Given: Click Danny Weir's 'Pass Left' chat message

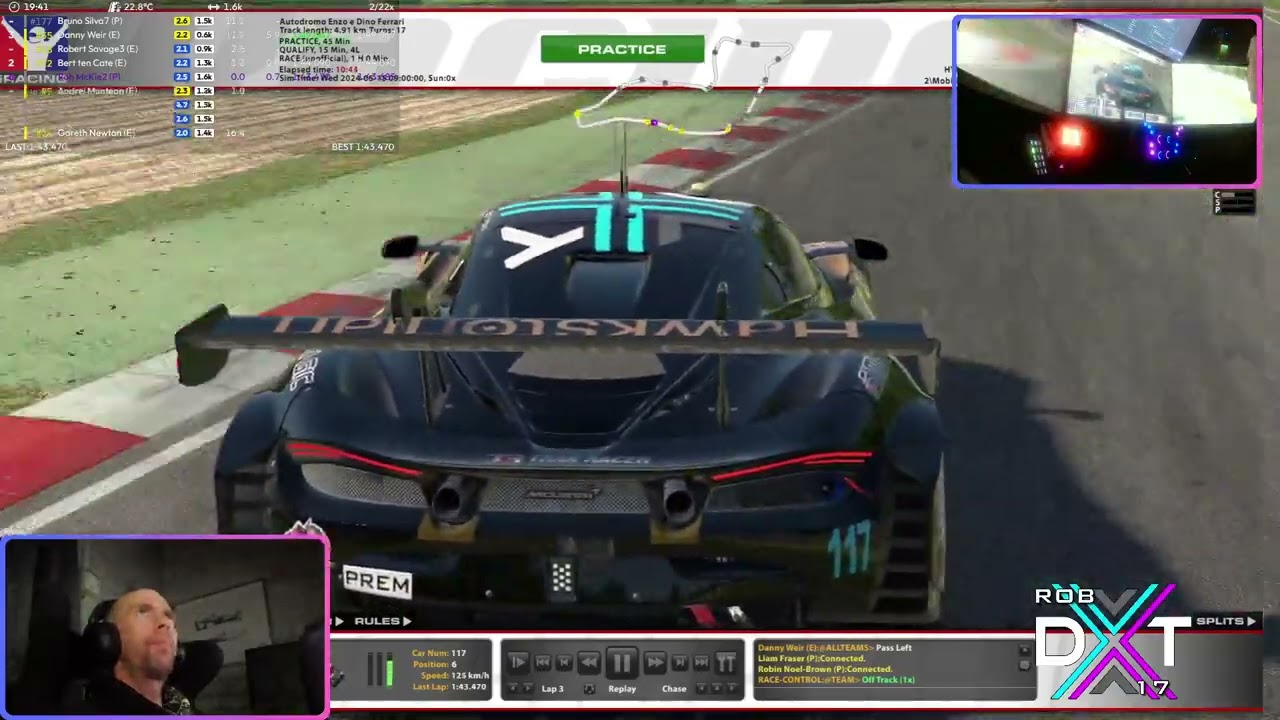Looking at the screenshot, I should [x=835, y=648].
